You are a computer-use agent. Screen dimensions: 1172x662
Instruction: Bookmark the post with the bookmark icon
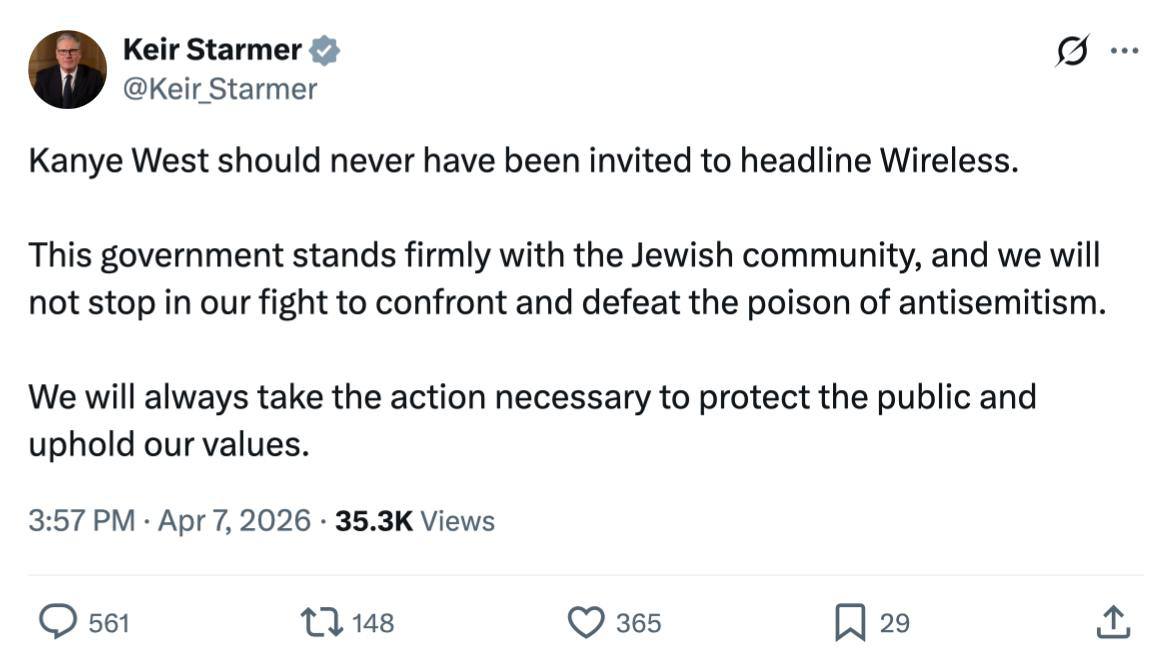coord(850,623)
